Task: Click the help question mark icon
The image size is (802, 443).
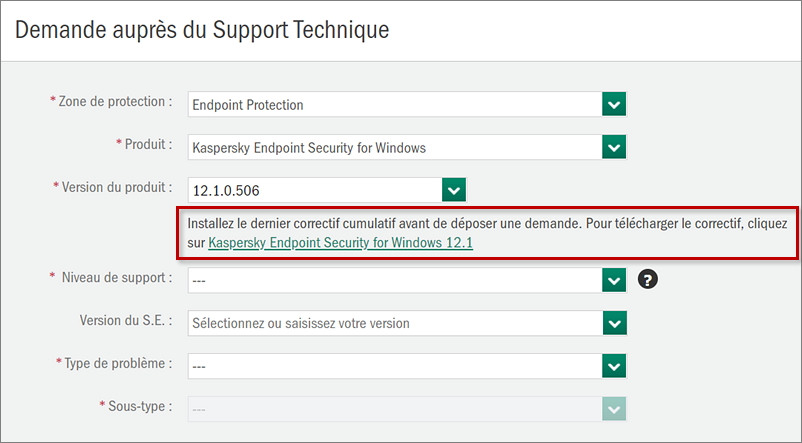Action: click(x=647, y=280)
